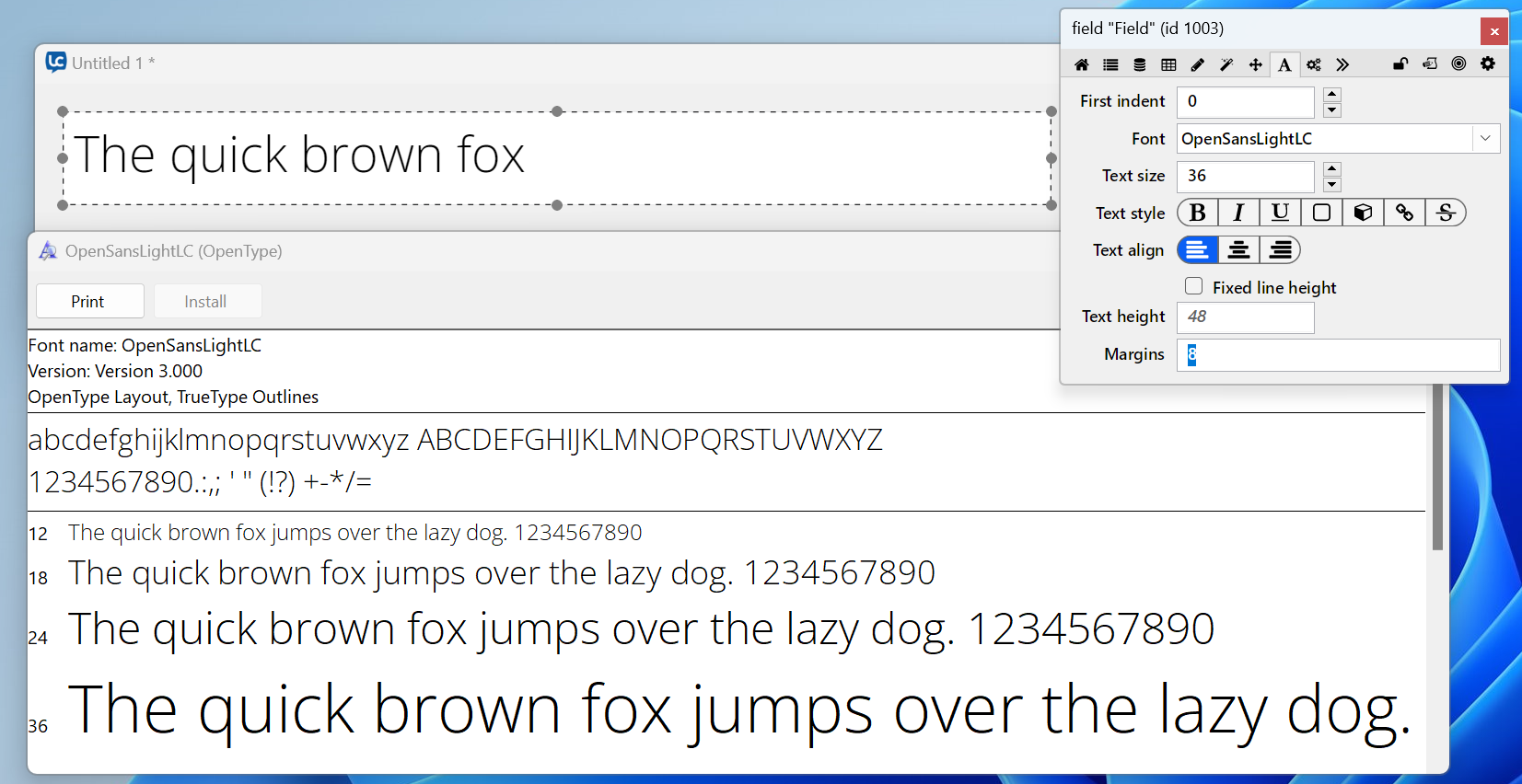The width and height of the screenshot is (1522, 784).
Task: Click the gear settings icon in inspector
Action: tap(1488, 63)
